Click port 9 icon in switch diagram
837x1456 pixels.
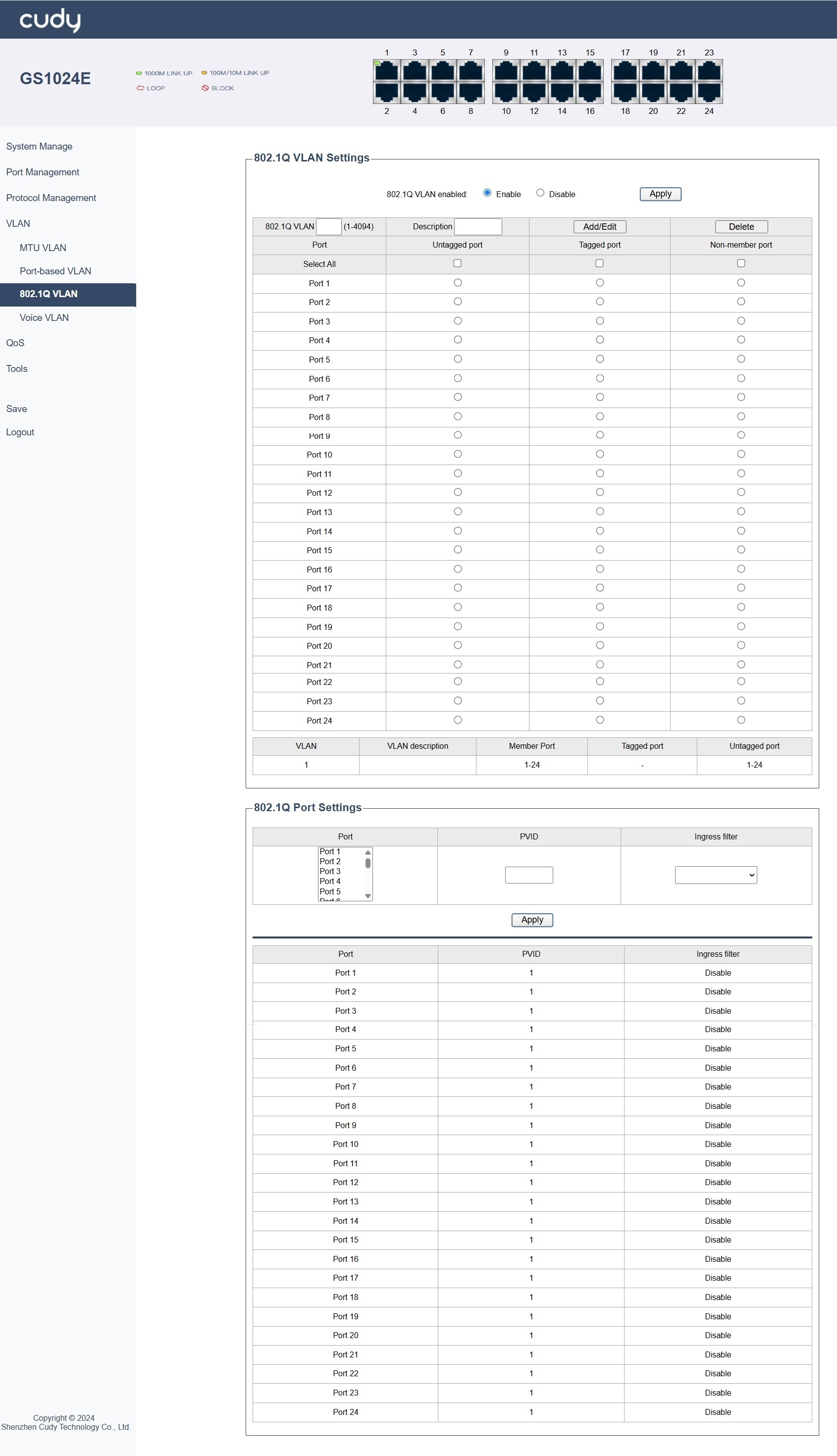(506, 71)
